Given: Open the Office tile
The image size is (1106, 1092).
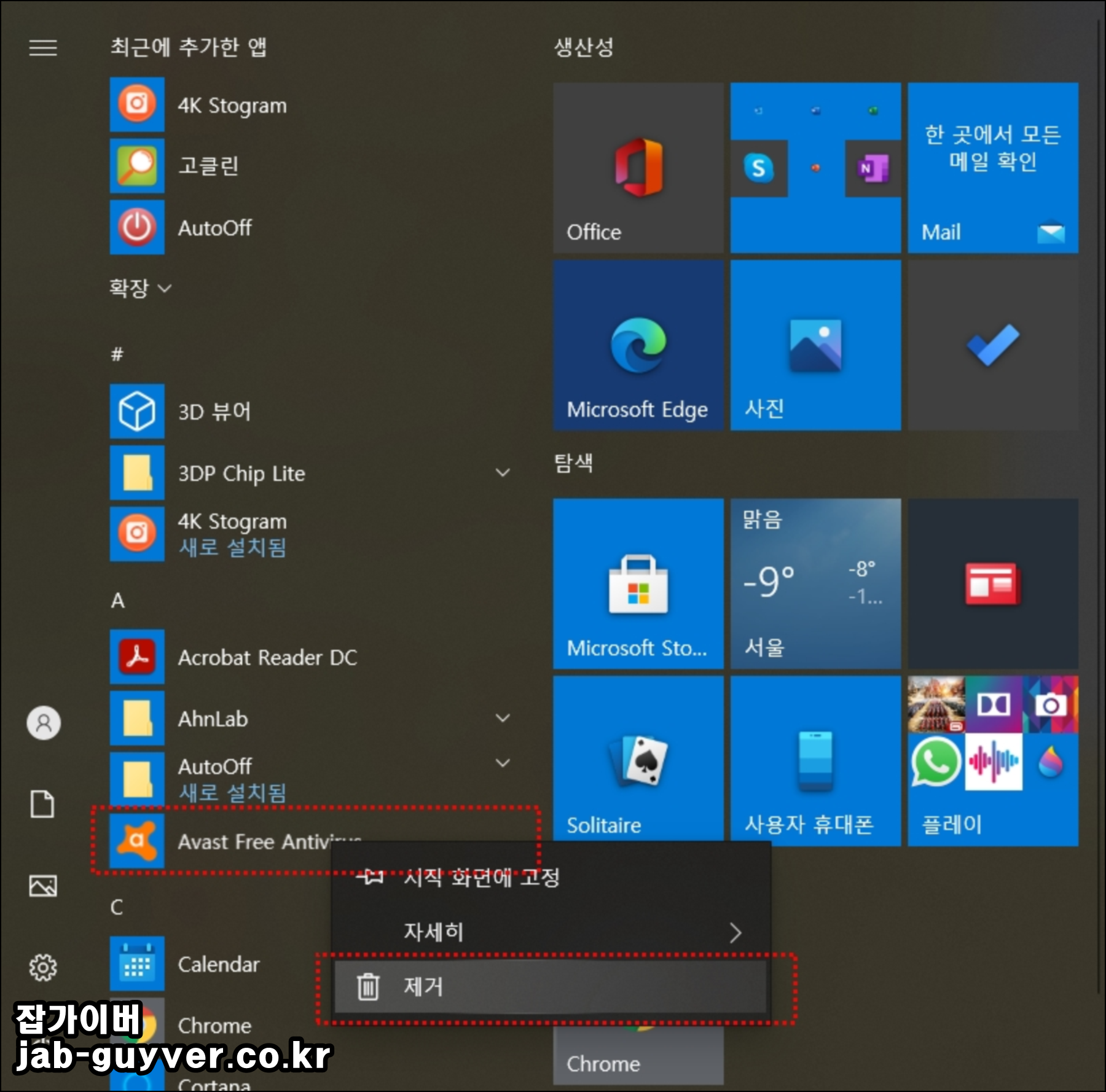Looking at the screenshot, I should tap(638, 168).
